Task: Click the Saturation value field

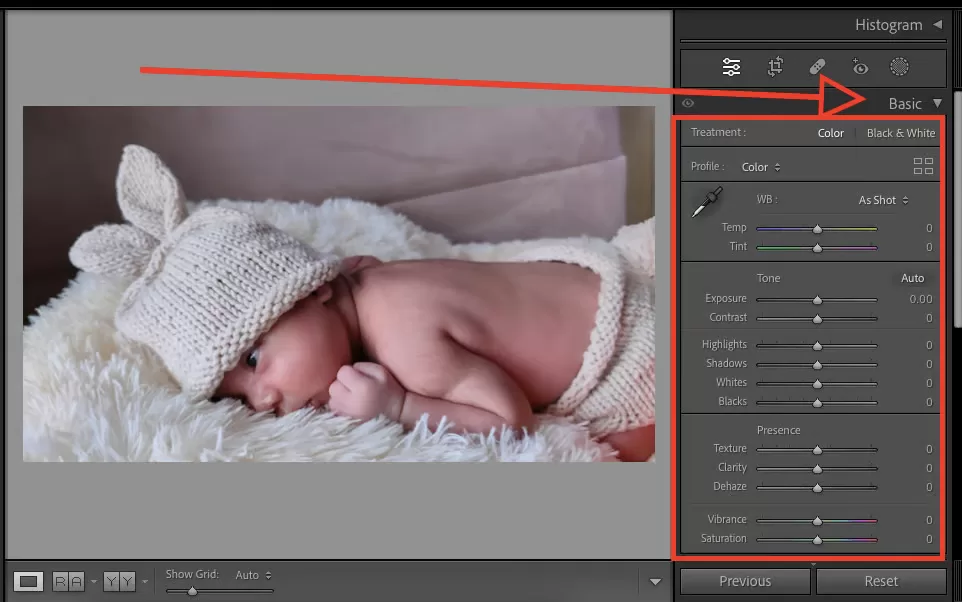Action: (929, 539)
